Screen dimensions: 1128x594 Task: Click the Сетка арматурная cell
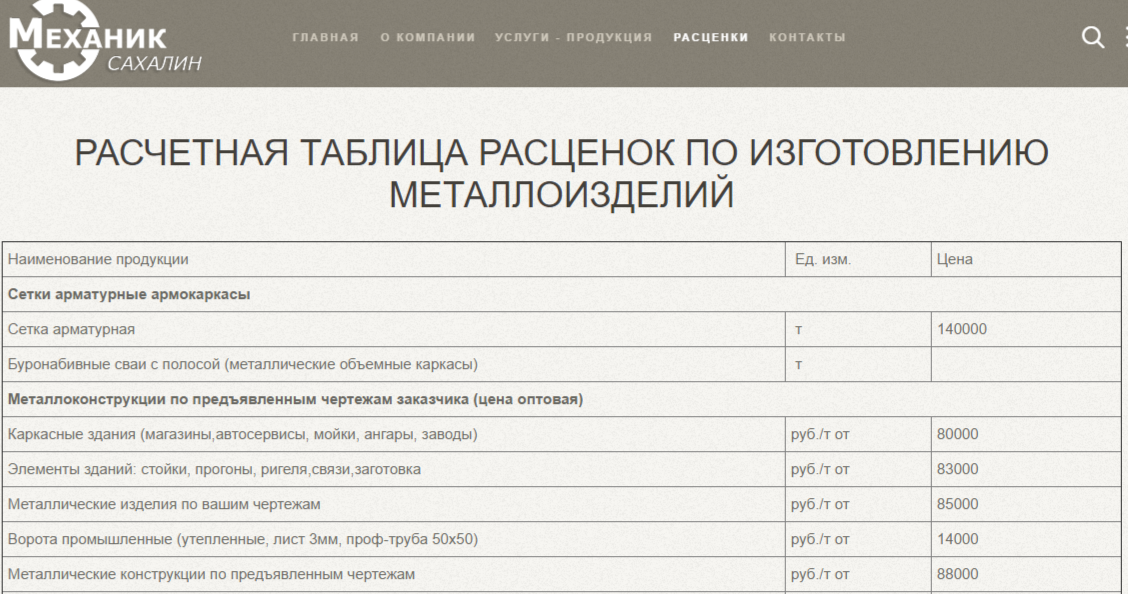pos(394,329)
